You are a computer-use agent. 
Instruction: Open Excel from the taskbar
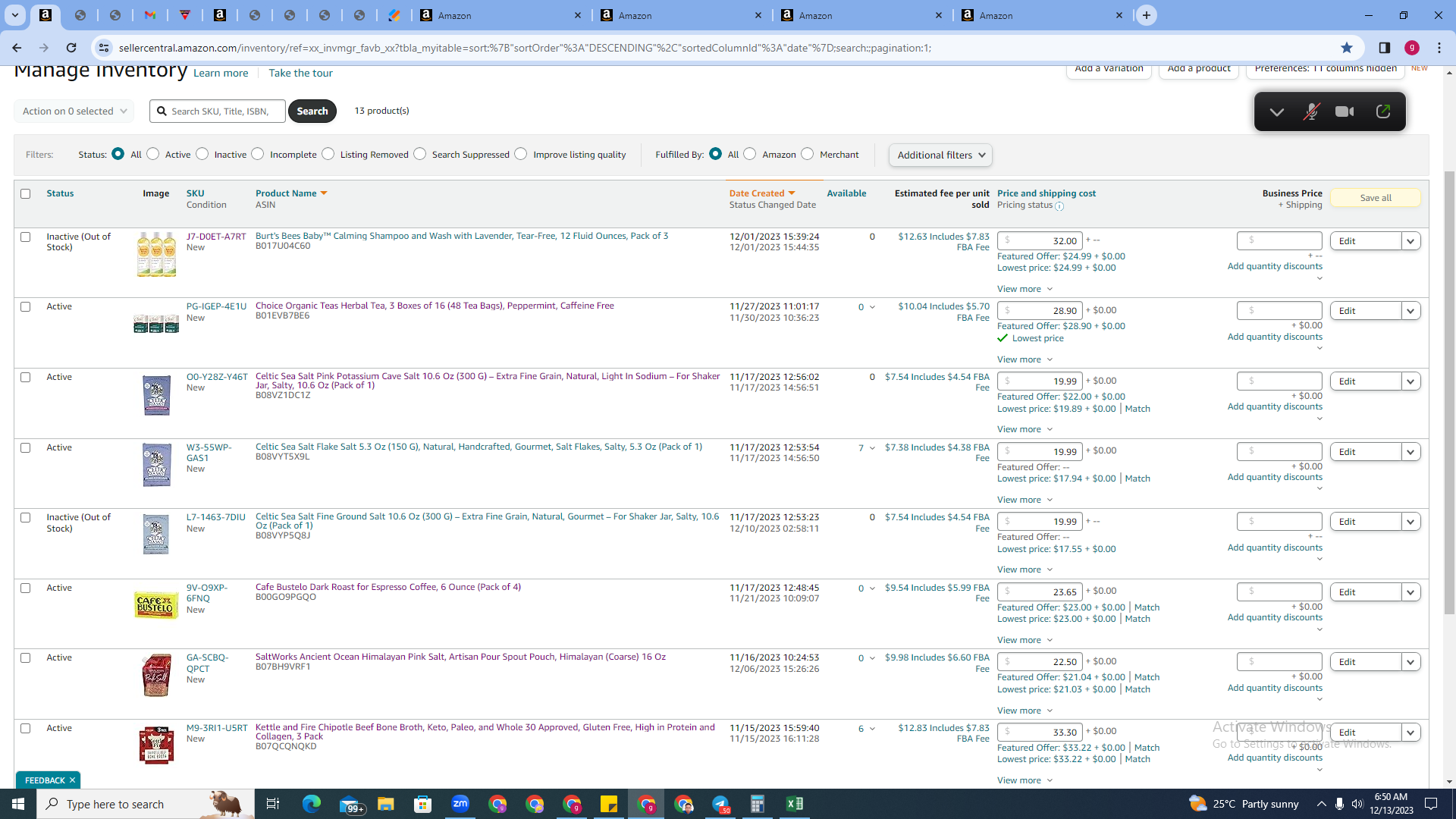(x=795, y=804)
